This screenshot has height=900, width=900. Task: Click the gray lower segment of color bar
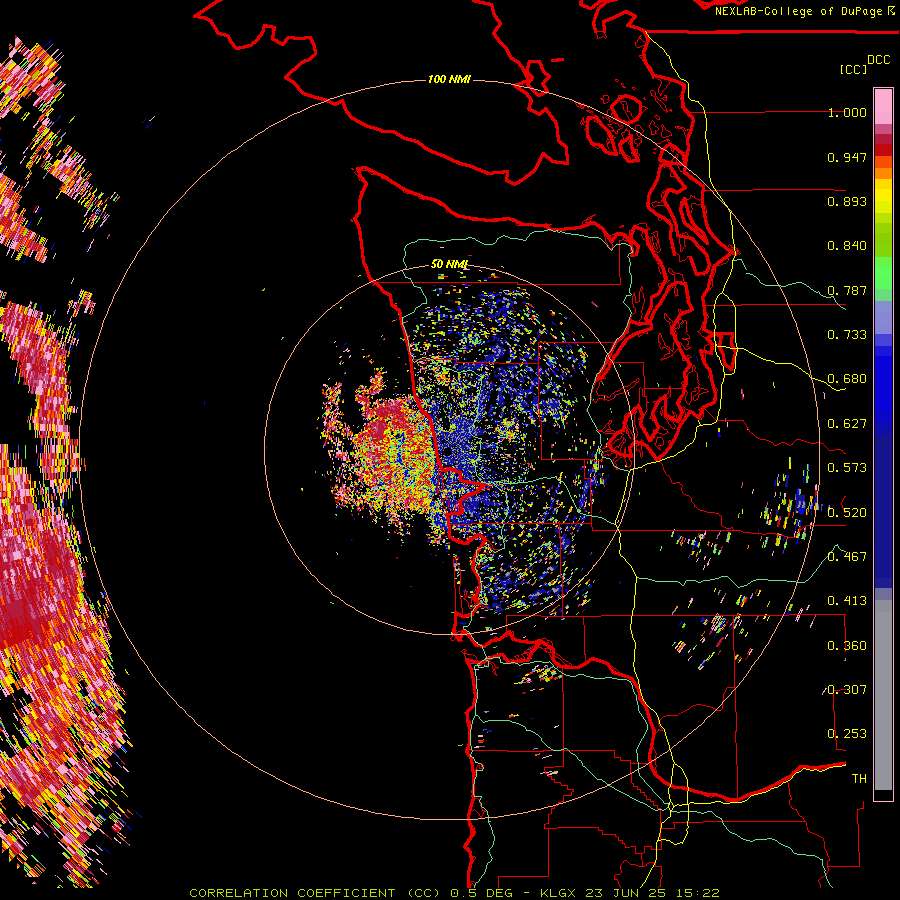coord(883,695)
